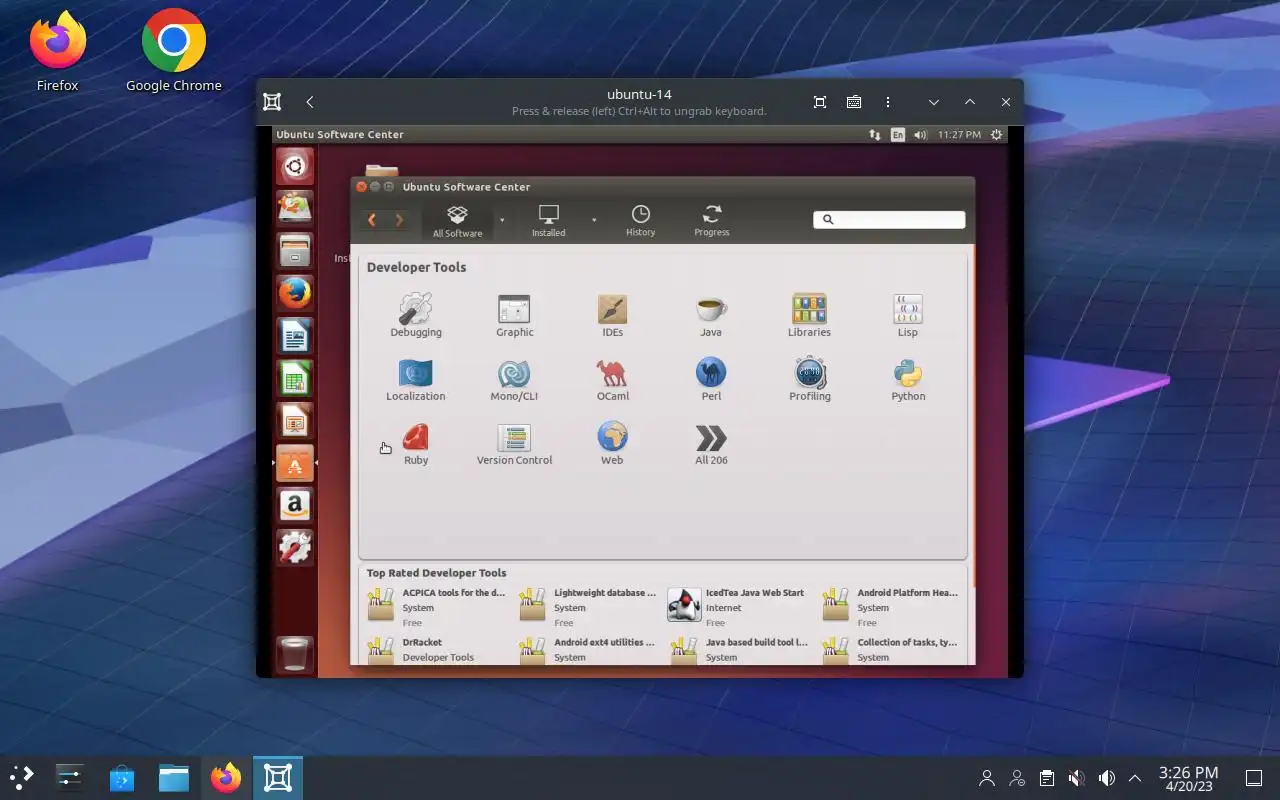The height and width of the screenshot is (800, 1280).
Task: Open System Settings in Ubuntu launcher
Action: coord(295,548)
